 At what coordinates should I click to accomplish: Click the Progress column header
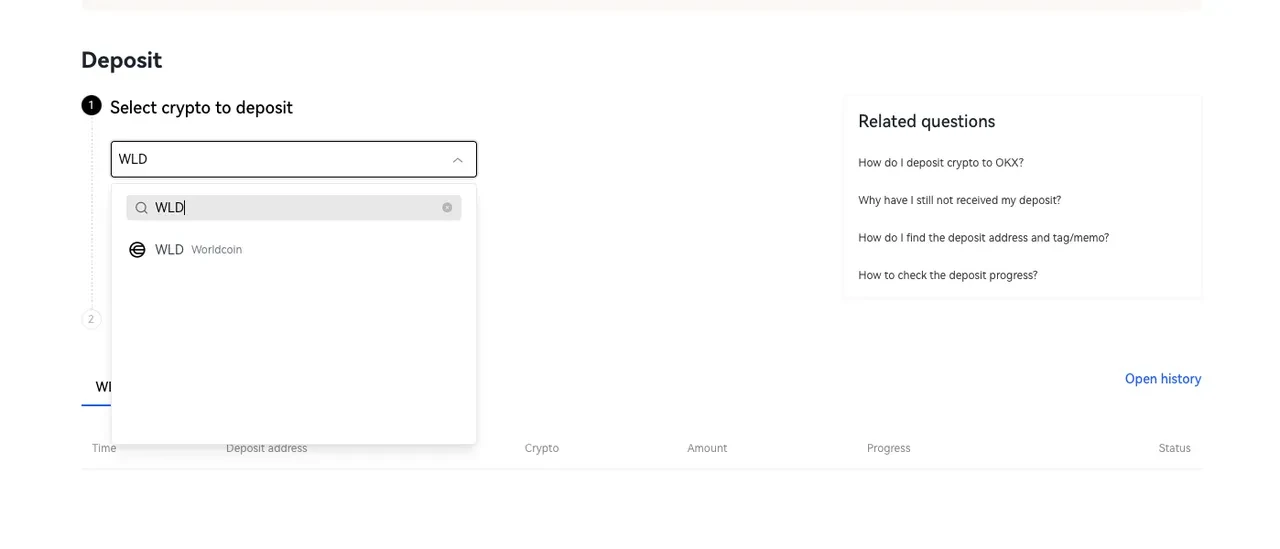889,448
